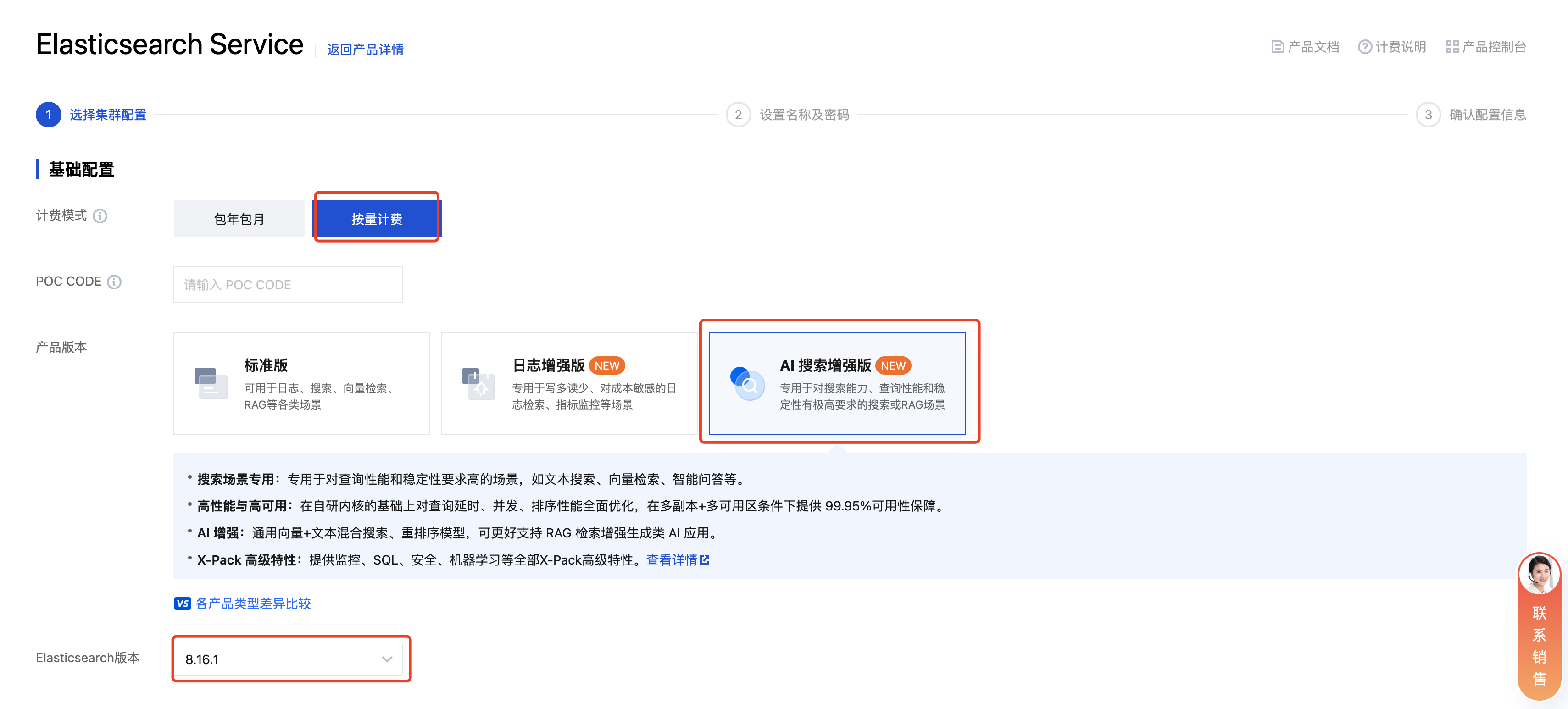Click the X-Pack 高级特性 description text
Viewport: 1568px width, 709px height.
pos(419,560)
